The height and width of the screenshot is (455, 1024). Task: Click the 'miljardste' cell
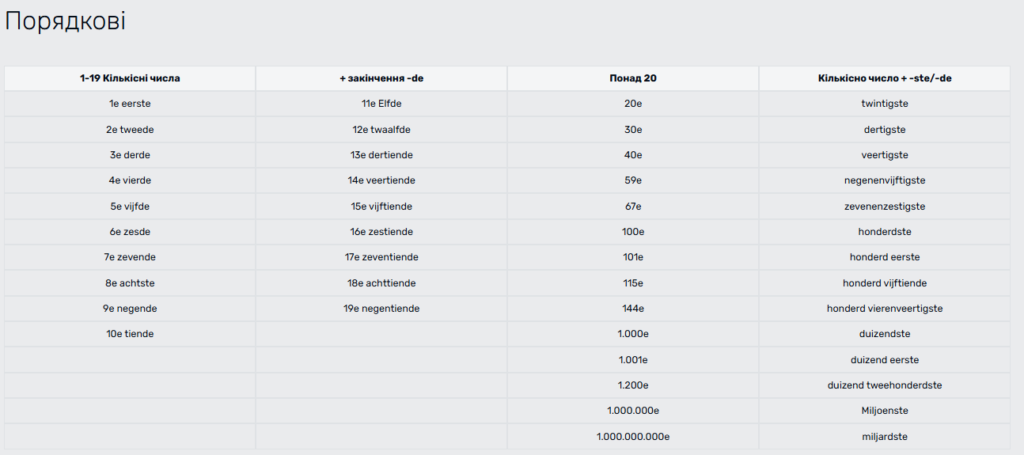(884, 436)
